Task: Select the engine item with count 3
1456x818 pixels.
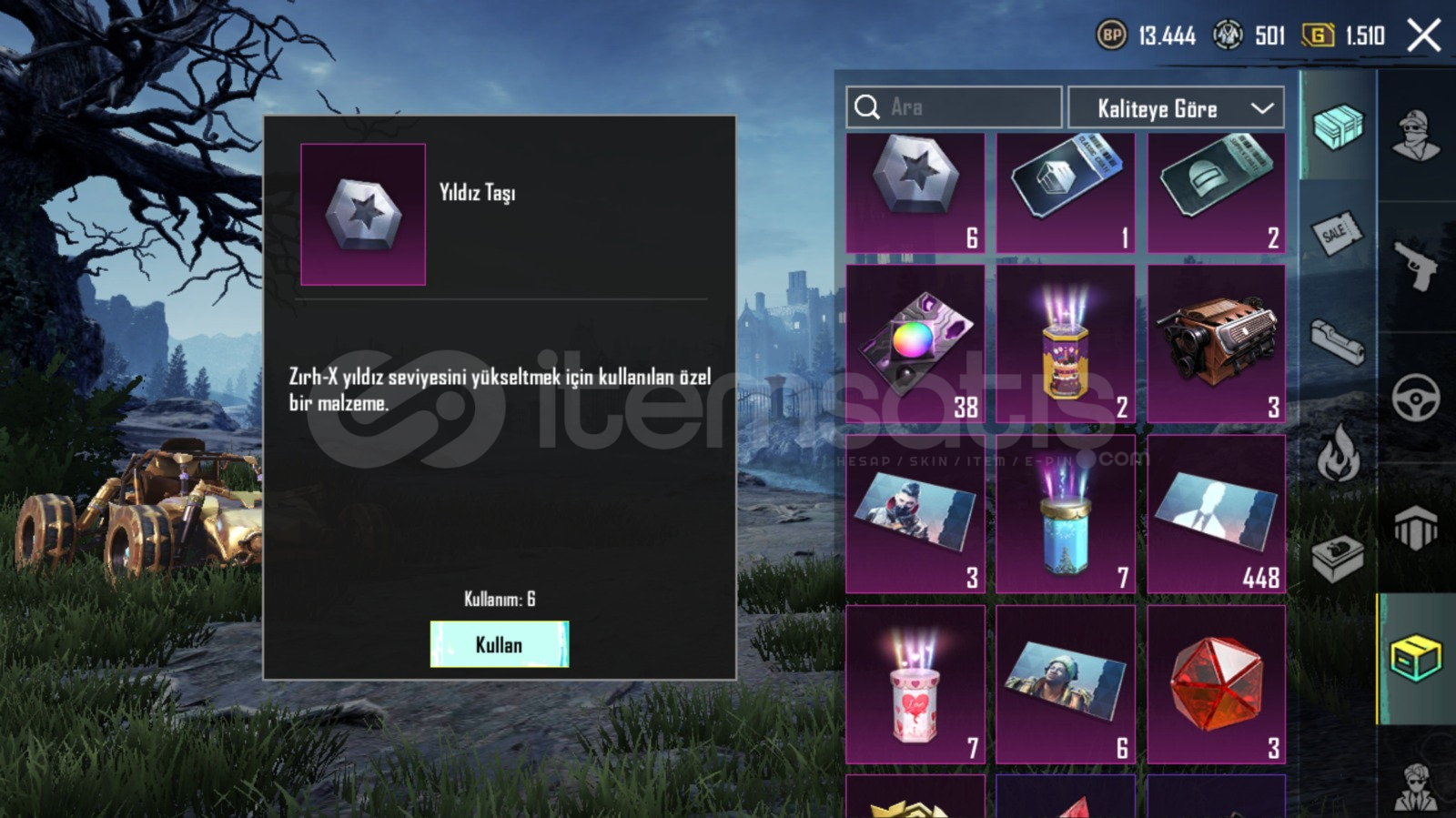Action: point(1217,344)
